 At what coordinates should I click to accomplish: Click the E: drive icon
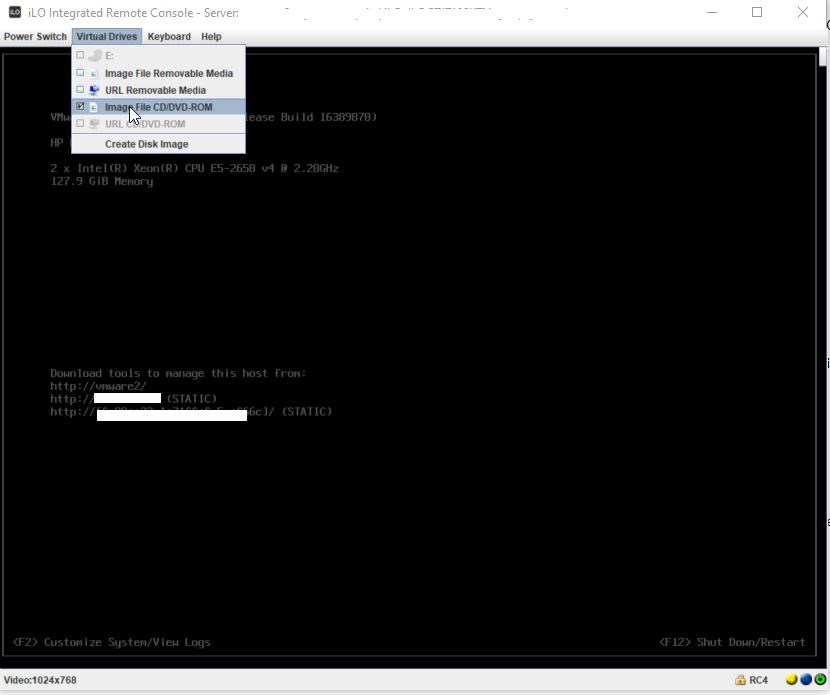coord(95,55)
